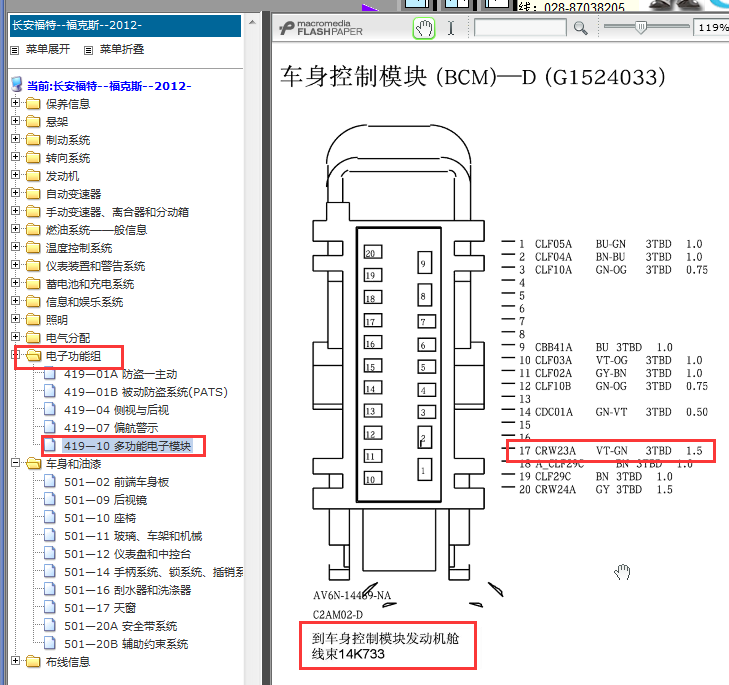Click the 119% zoom percentage field
The image size is (729, 685).
coord(711,28)
